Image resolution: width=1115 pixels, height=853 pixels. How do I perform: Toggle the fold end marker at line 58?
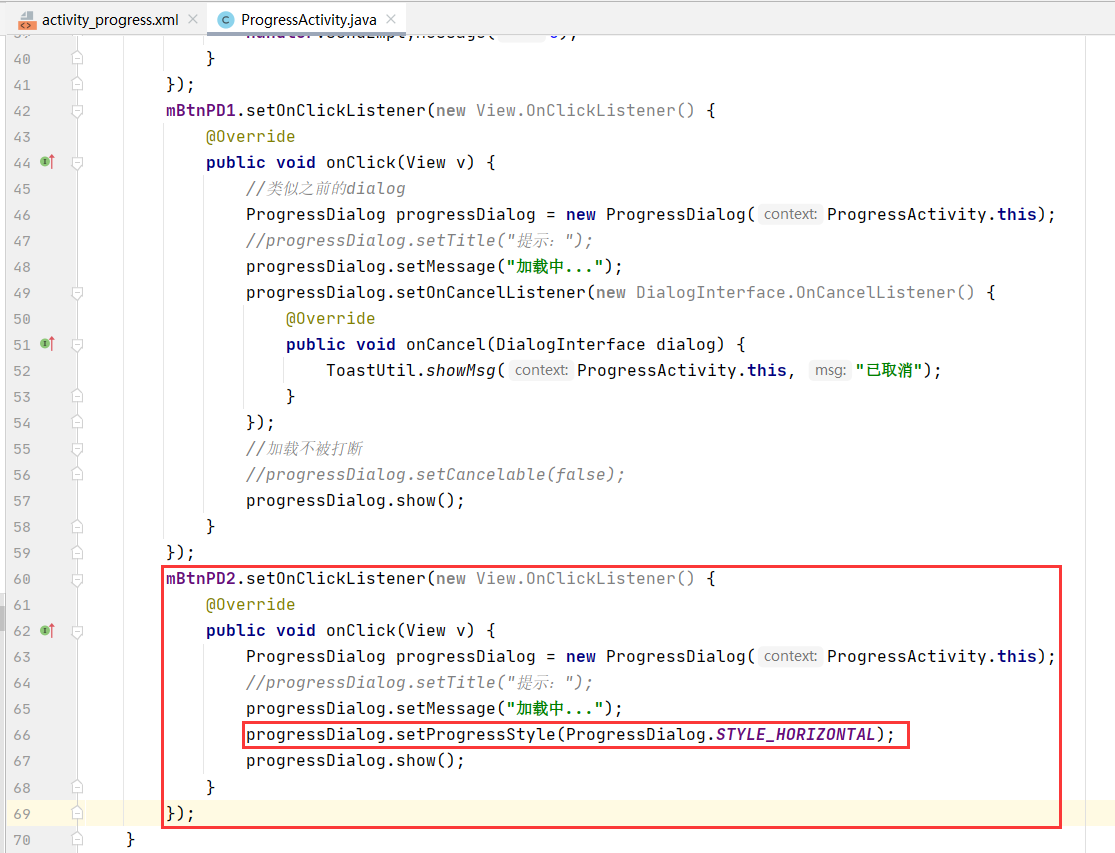pos(77,527)
